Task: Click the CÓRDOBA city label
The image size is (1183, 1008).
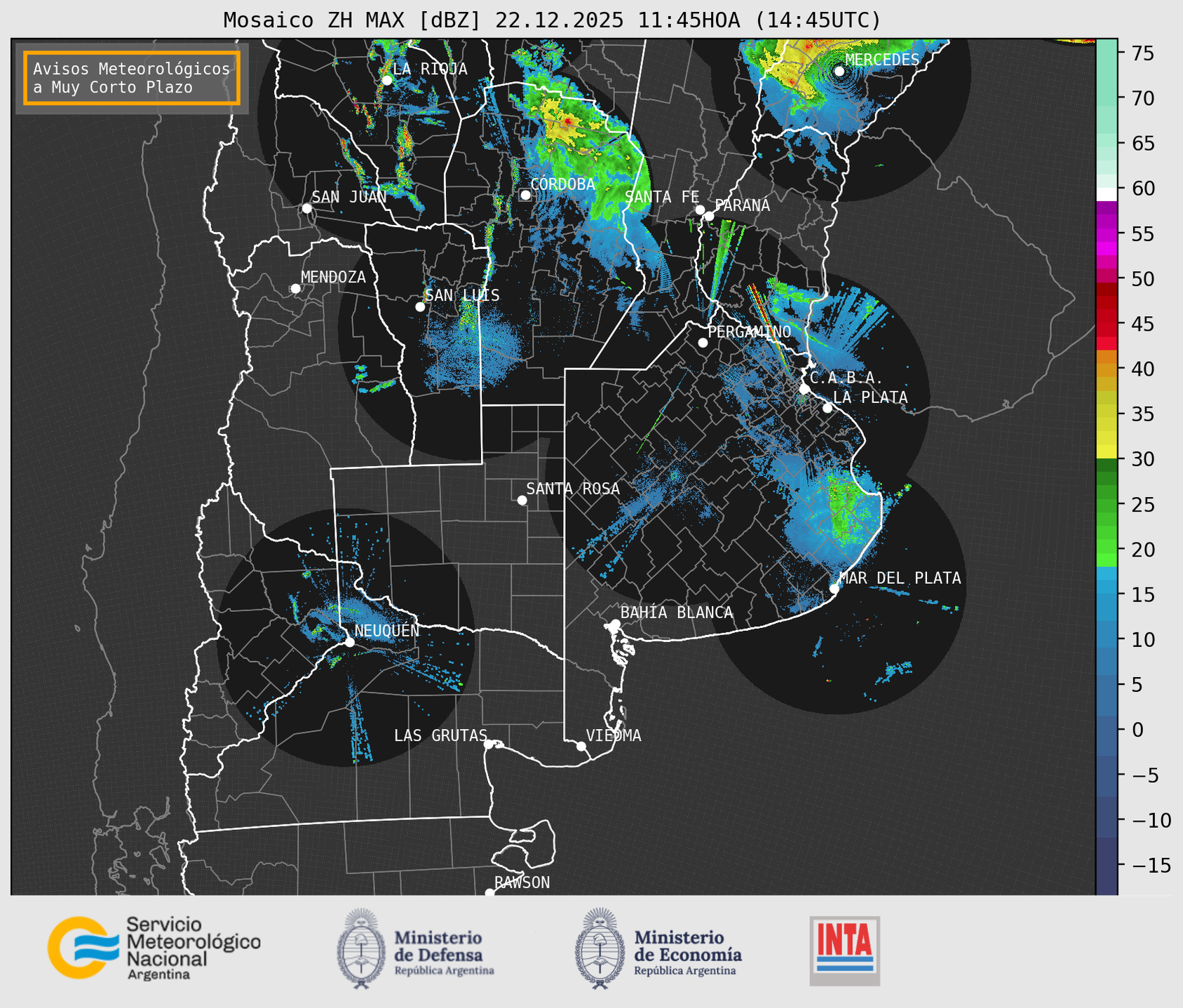Action: (562, 184)
